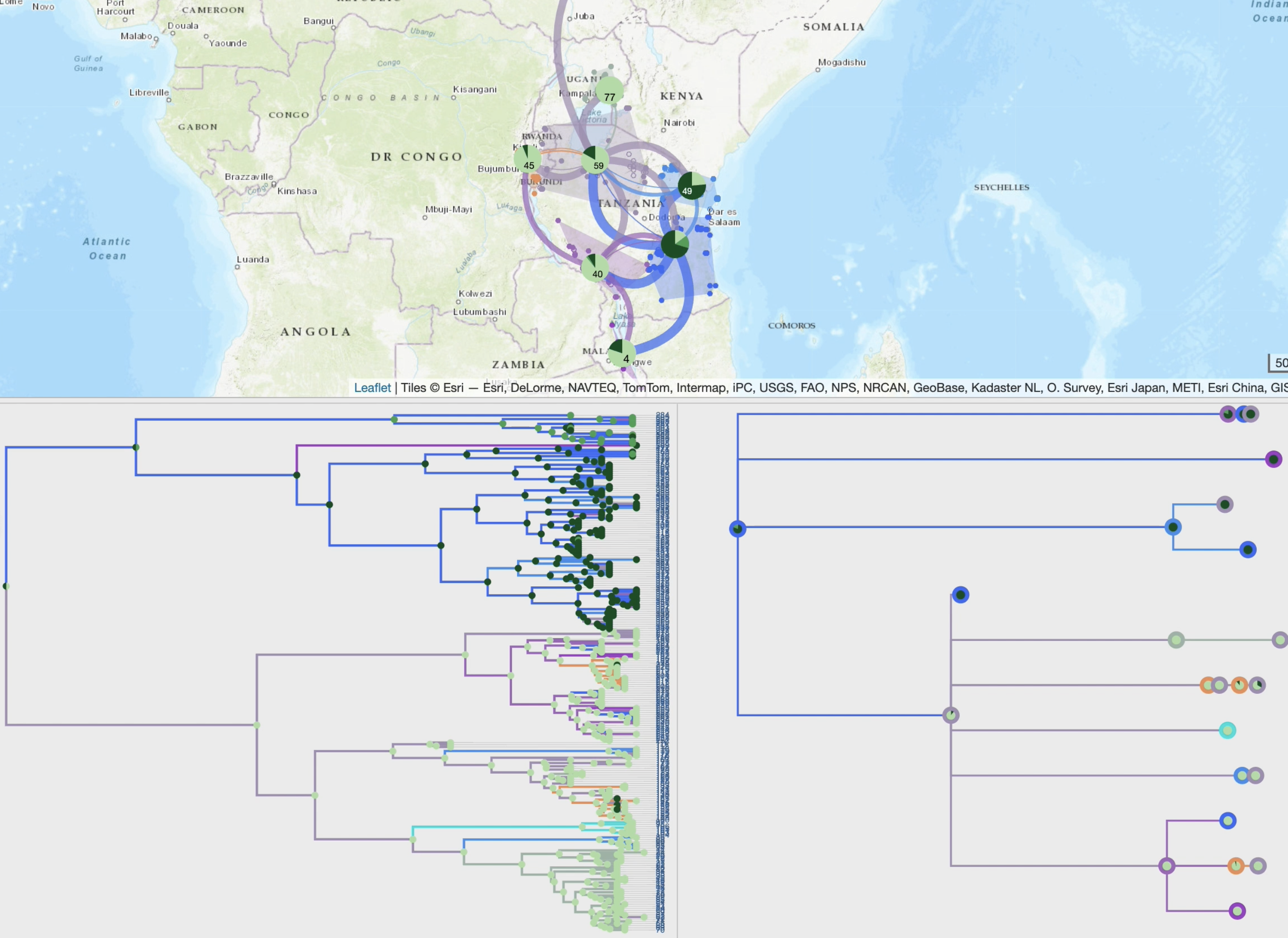The height and width of the screenshot is (938, 1288).
Task: Select the pie cluster marker labeled 45
Action: 528,158
